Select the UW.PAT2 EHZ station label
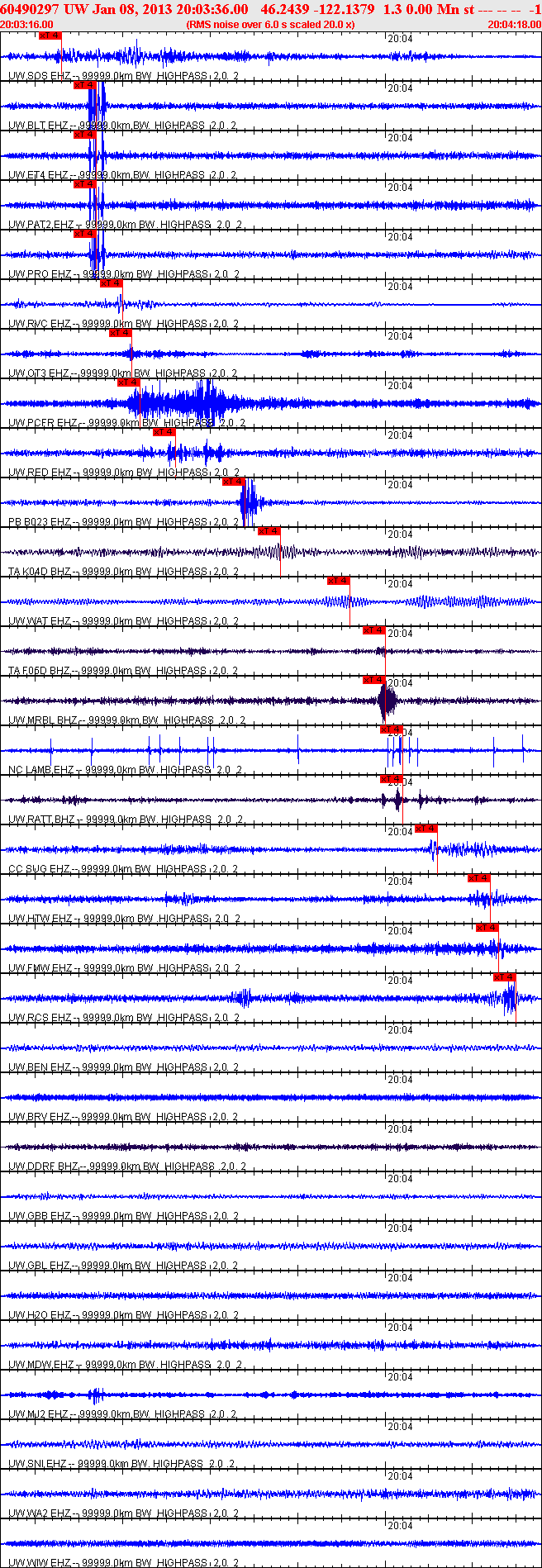 pos(42,225)
